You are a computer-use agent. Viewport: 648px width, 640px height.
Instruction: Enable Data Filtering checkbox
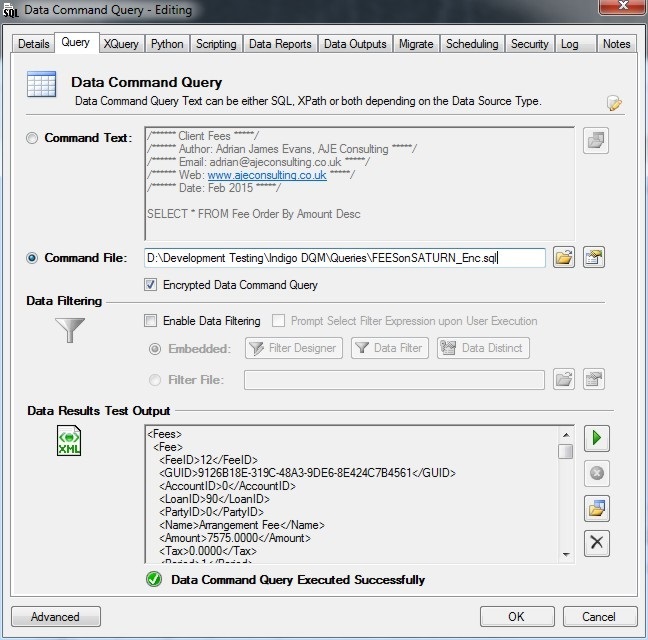pos(151,321)
